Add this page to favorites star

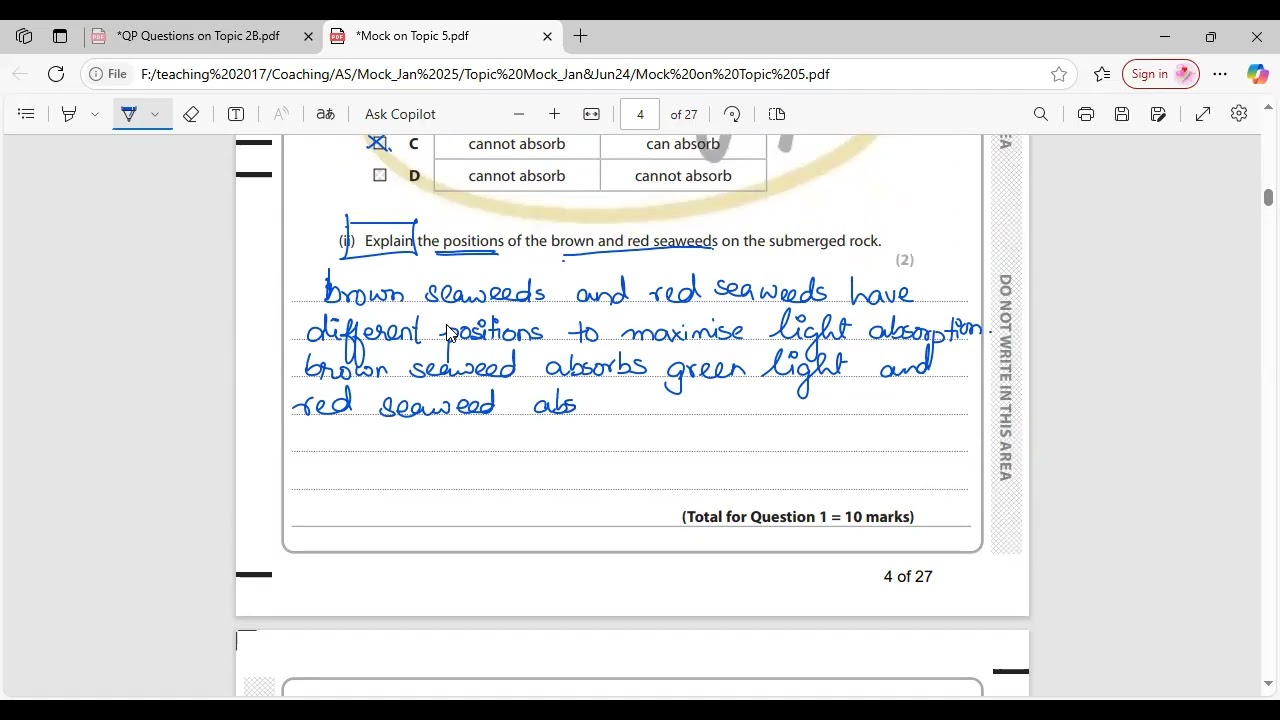[x=1059, y=74]
